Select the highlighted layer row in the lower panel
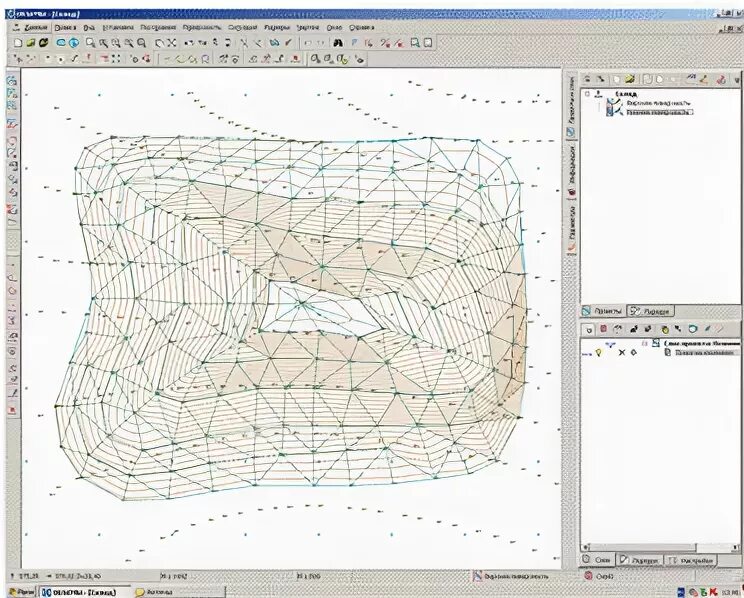744x598 pixels. click(706, 352)
